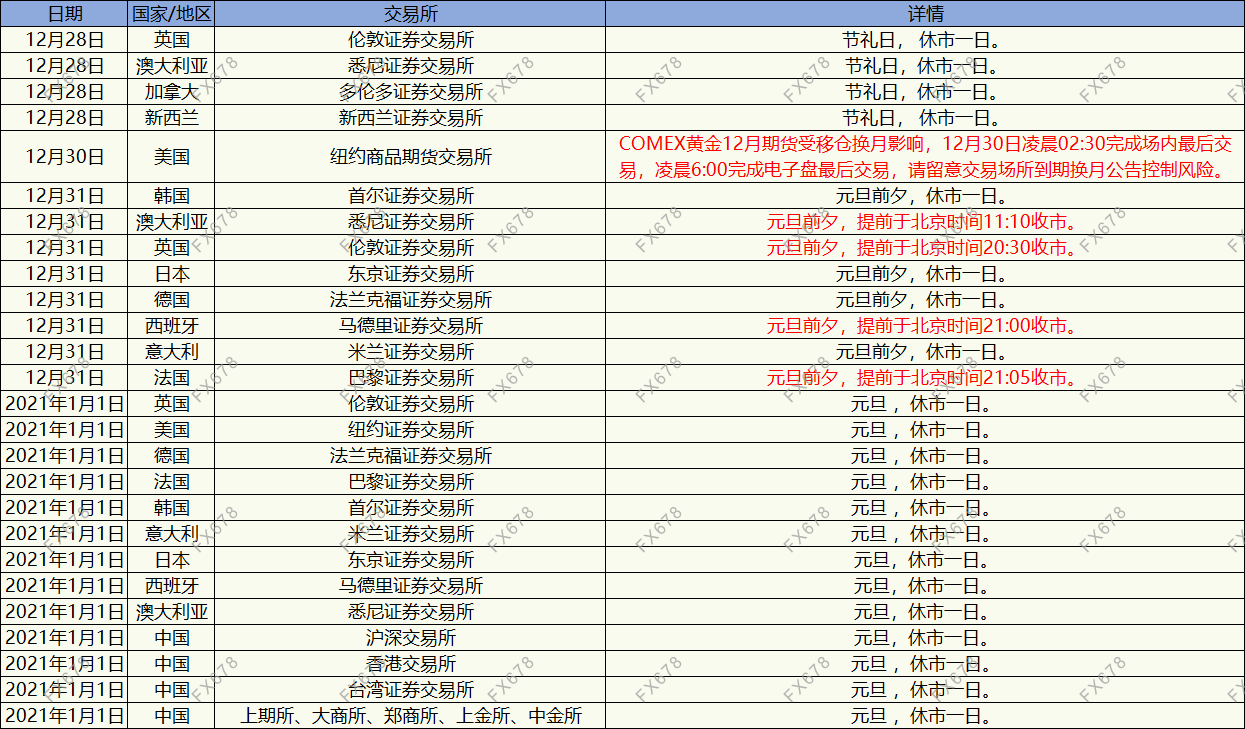1245x729 pixels.
Task: Click the 2021年1月1日 date in 台湾证券交易所 row
Action: (x=65, y=690)
